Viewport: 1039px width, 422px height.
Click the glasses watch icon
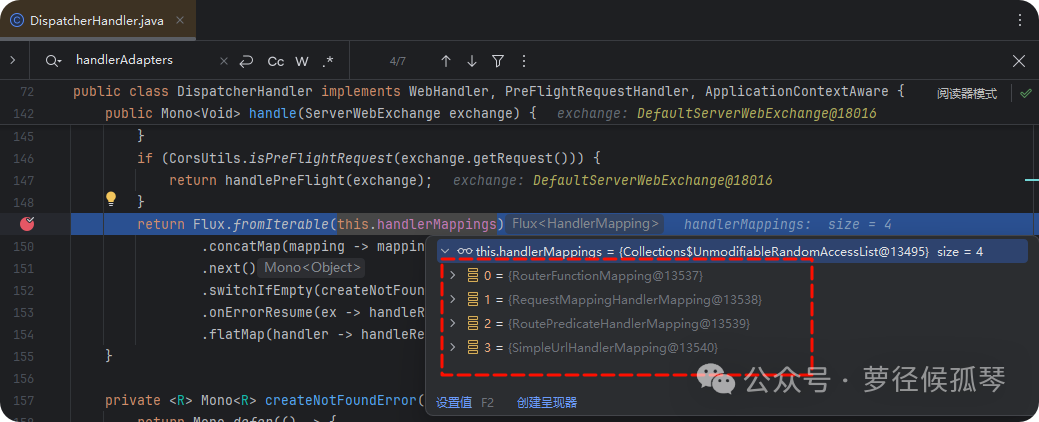465,251
